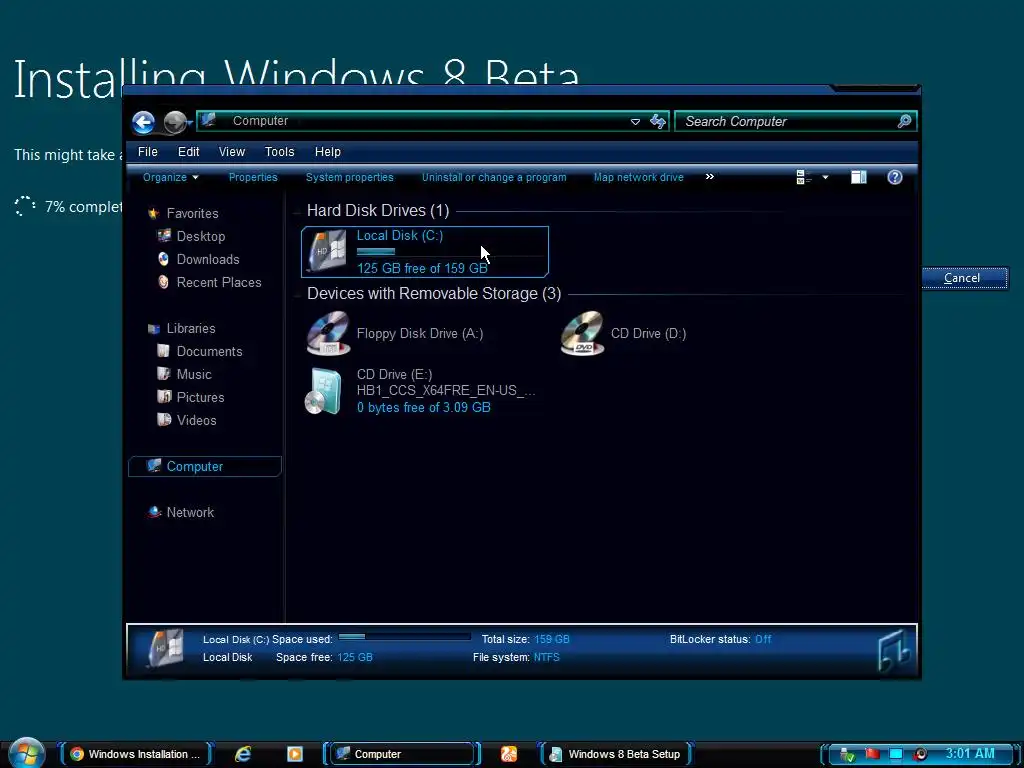Click the Network globe icon in sidebar

(x=154, y=512)
